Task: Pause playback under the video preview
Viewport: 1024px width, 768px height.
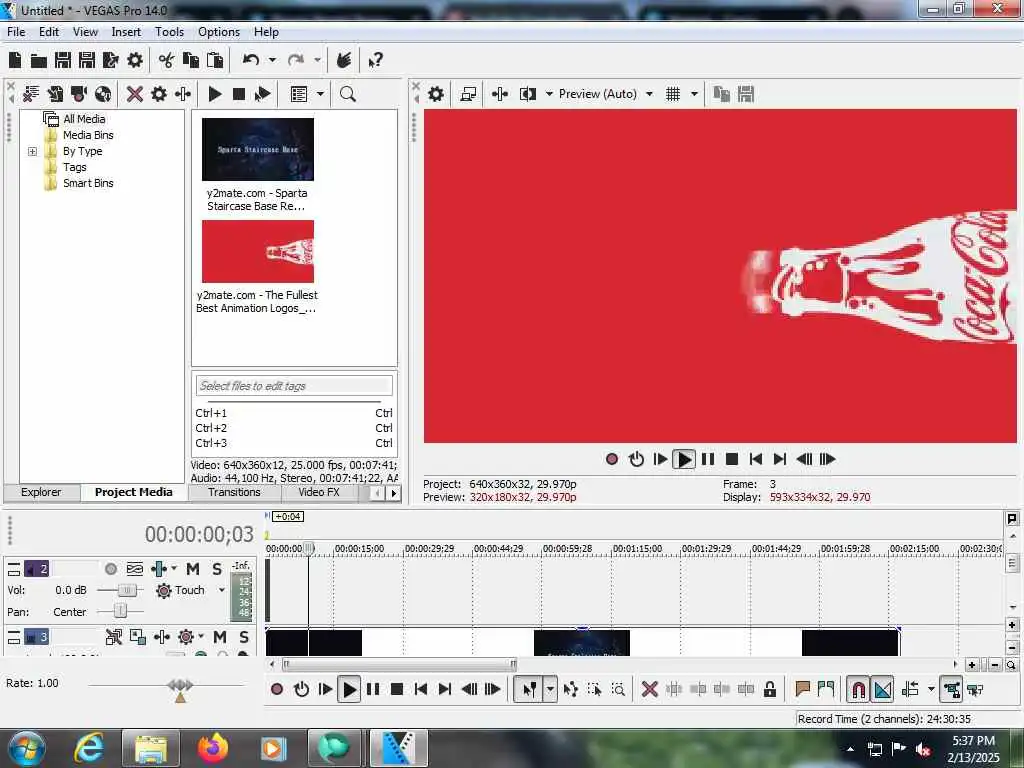Action: tap(708, 459)
